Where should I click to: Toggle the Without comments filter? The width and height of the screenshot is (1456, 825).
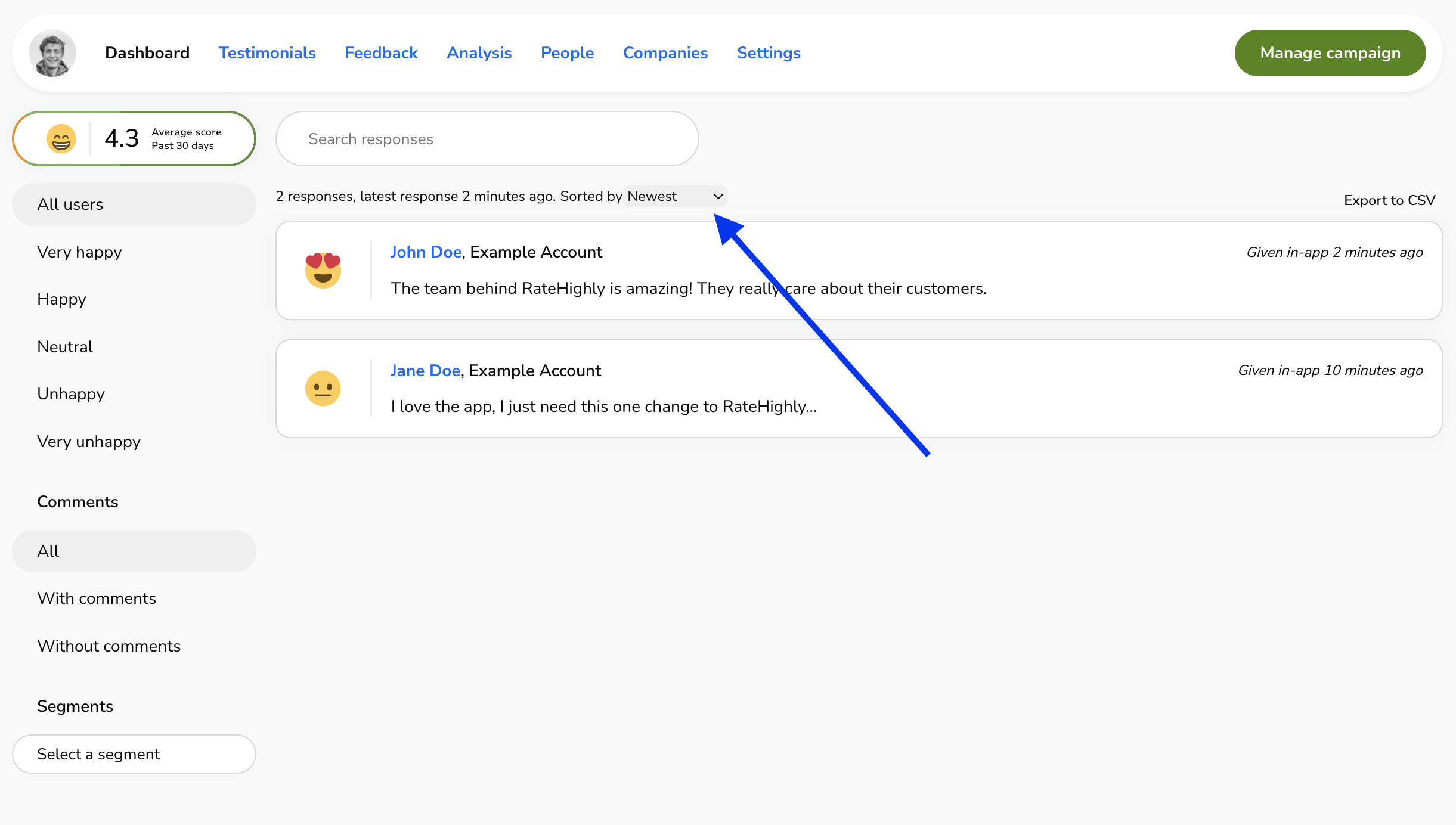coord(108,645)
